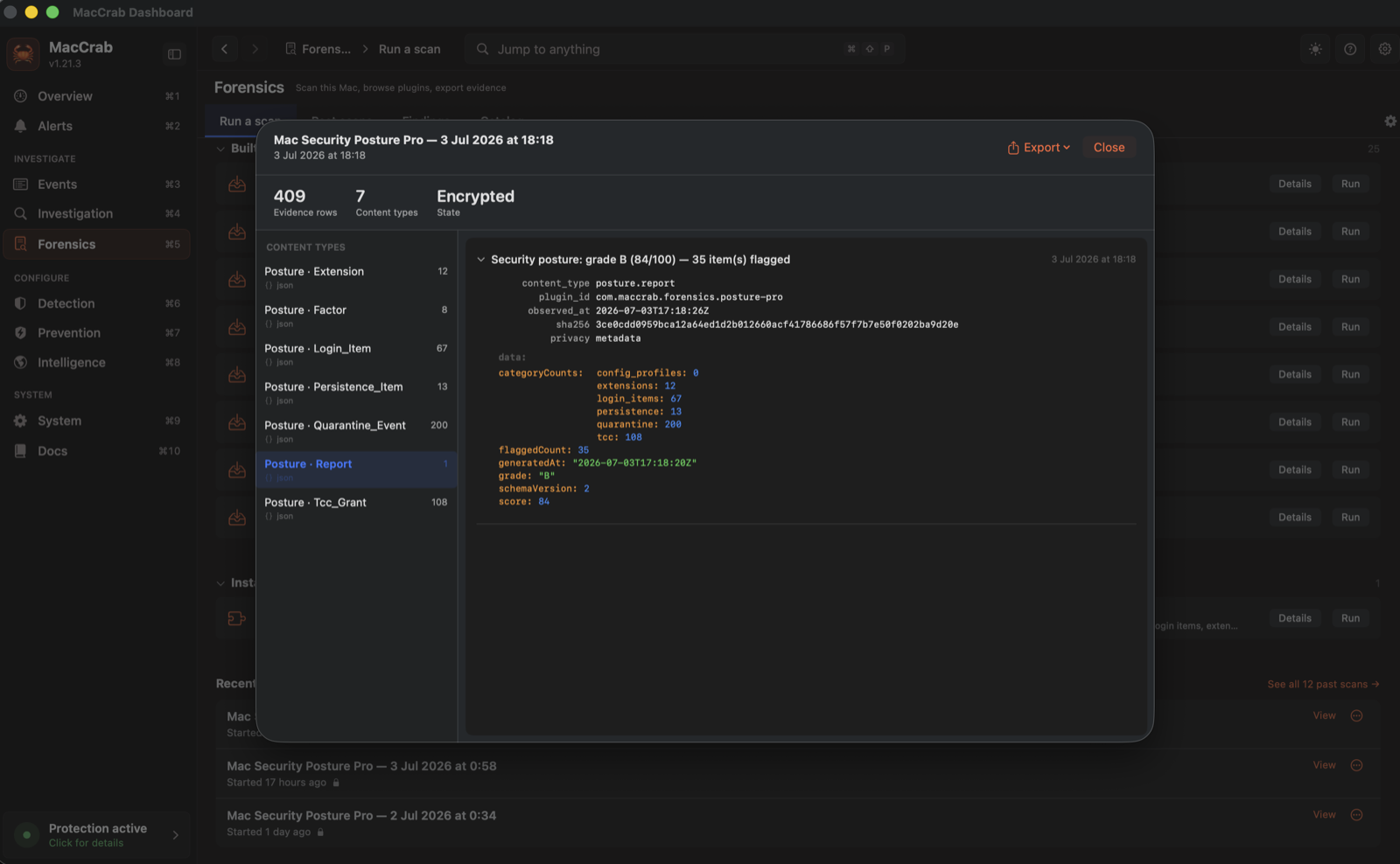This screenshot has height=864, width=1400.
Task: Select Posture · Report content type
Action: coord(356,470)
